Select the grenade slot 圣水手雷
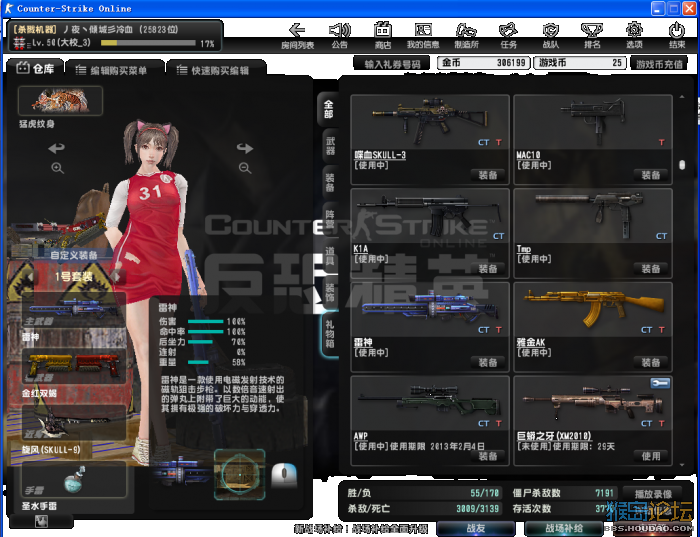The height and width of the screenshot is (537, 700). click(x=74, y=479)
